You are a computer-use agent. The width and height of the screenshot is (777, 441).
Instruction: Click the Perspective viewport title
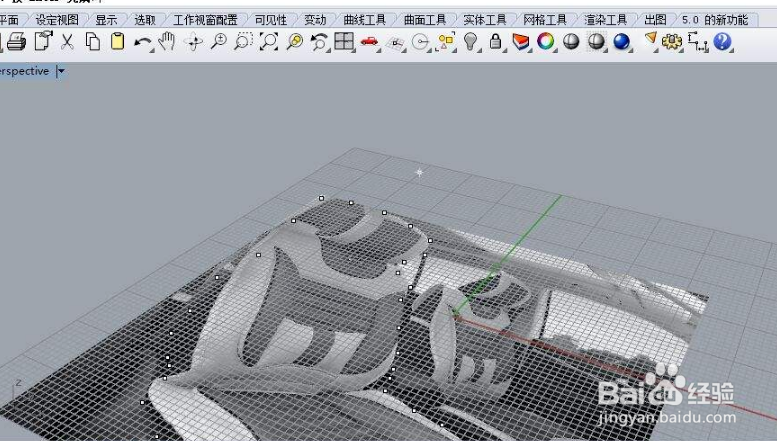24,71
